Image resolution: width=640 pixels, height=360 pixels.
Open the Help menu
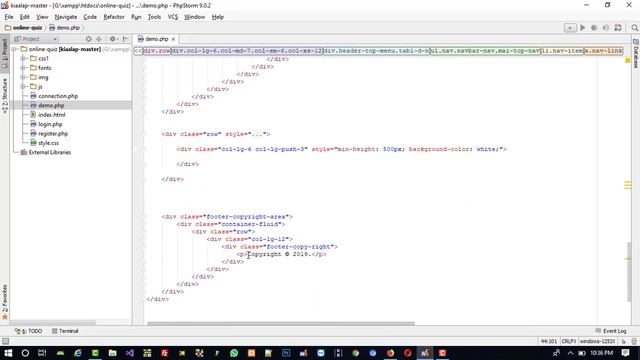coord(218,17)
